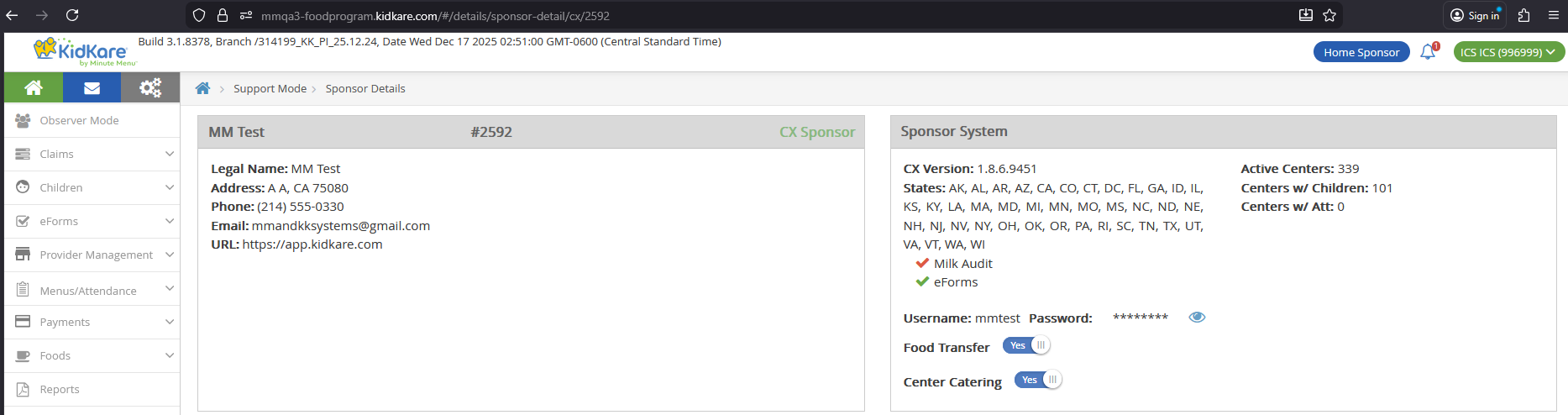This screenshot has width=1568, height=415.
Task: Click the Foods cup icon
Action: [24, 355]
